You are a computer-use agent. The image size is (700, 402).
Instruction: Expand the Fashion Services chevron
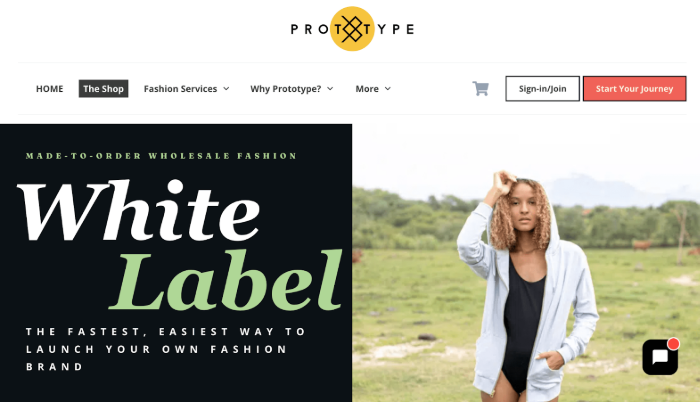pyautogui.click(x=226, y=88)
